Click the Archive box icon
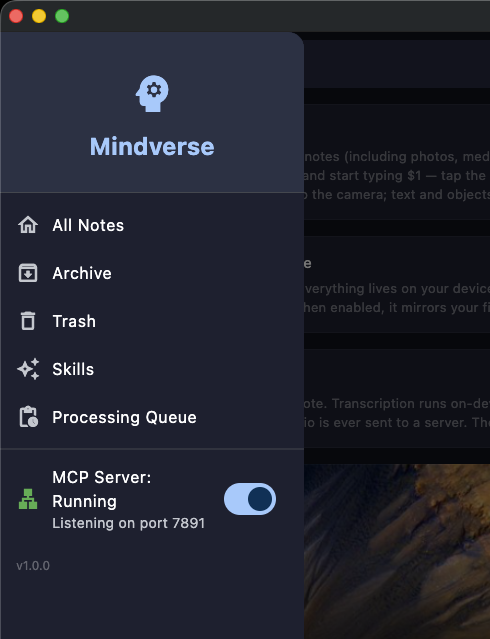This screenshot has width=490, height=639. point(28,273)
